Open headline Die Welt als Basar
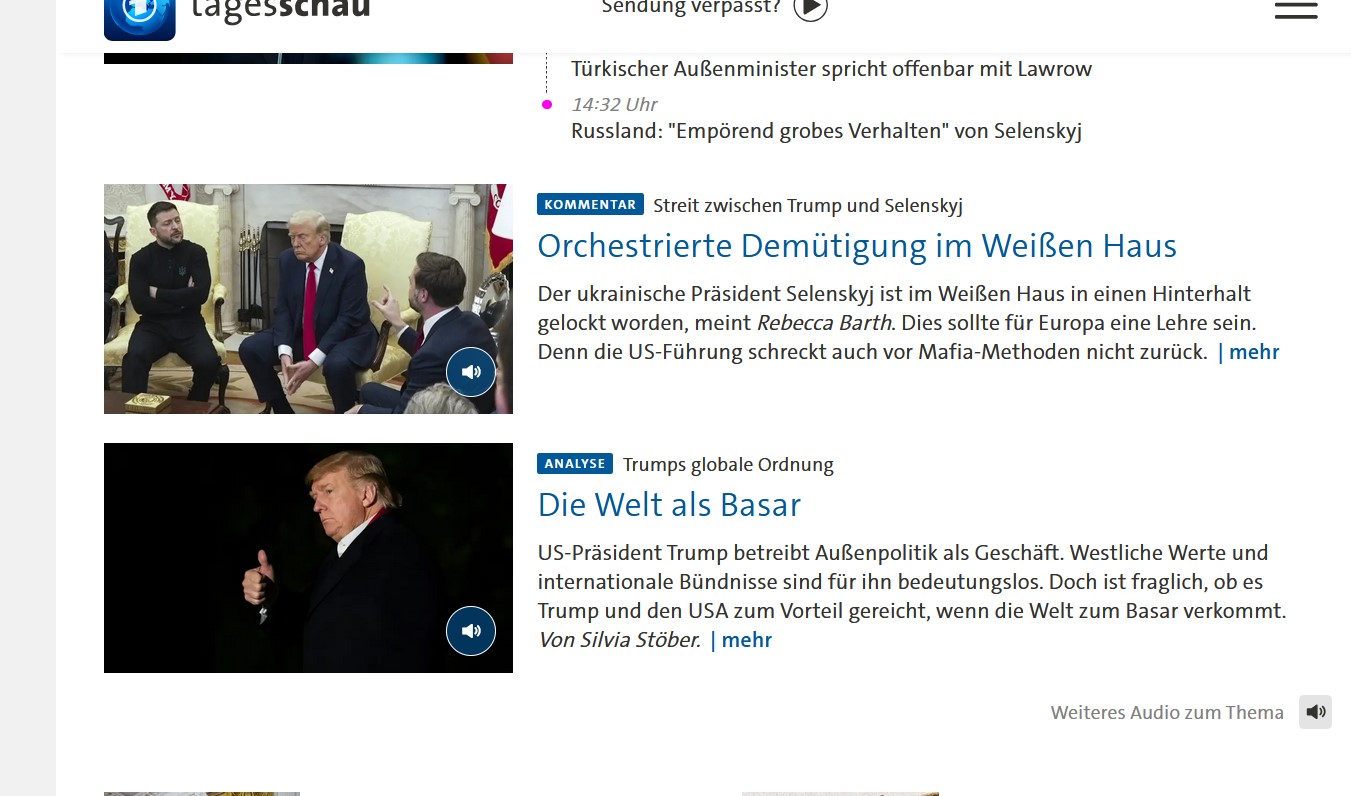This screenshot has height=796, width=1351. 669,505
